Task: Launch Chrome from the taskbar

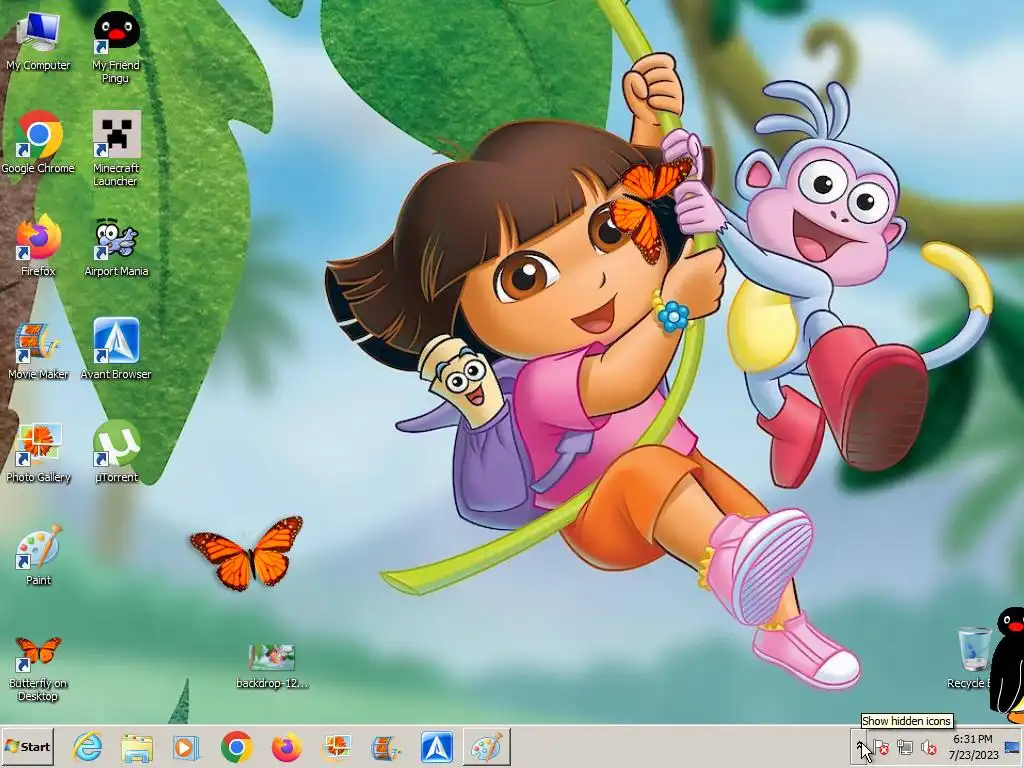Action: point(236,747)
